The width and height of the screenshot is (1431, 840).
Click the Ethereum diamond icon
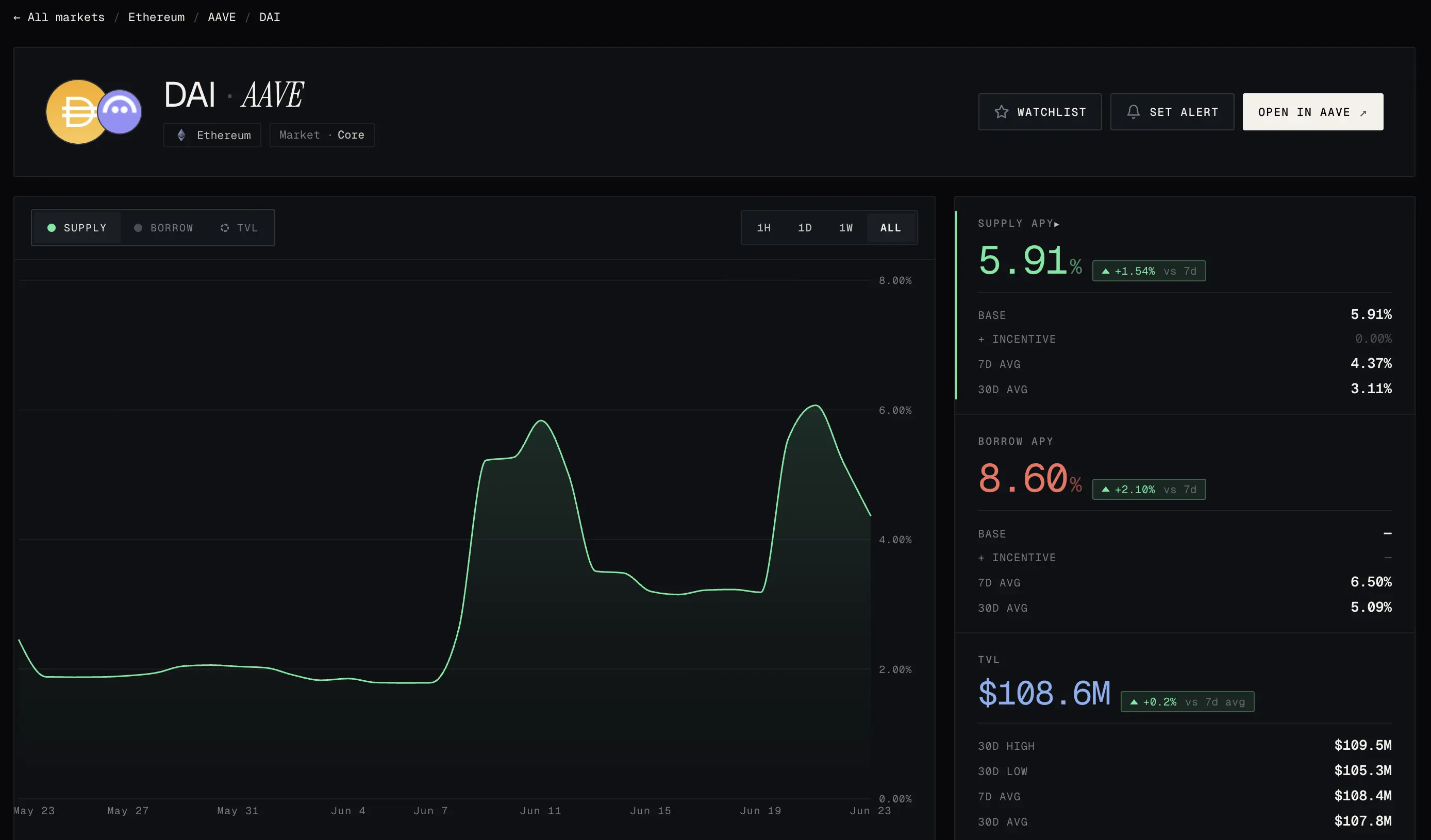181,135
